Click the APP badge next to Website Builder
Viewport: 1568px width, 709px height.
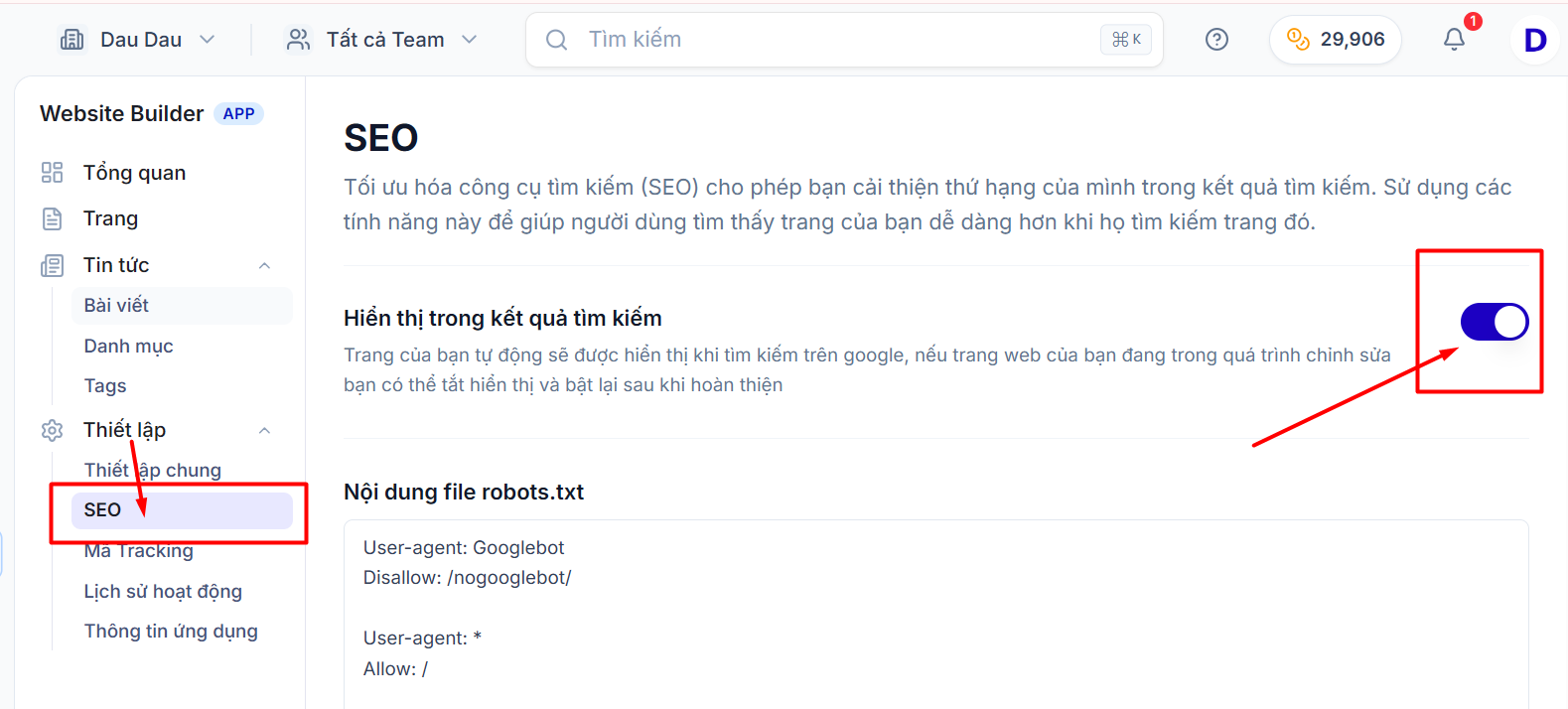tap(238, 114)
